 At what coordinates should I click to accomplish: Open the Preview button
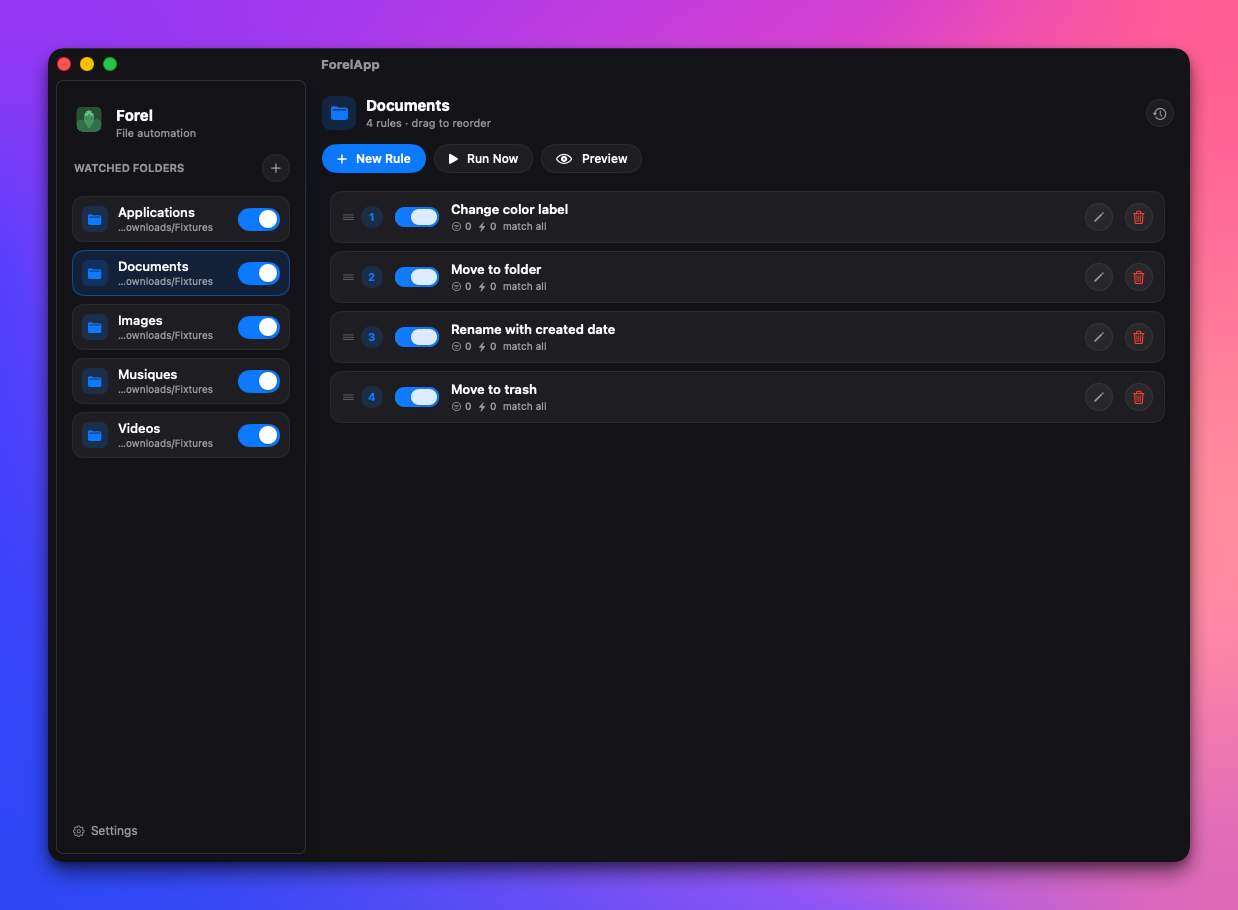tap(591, 159)
